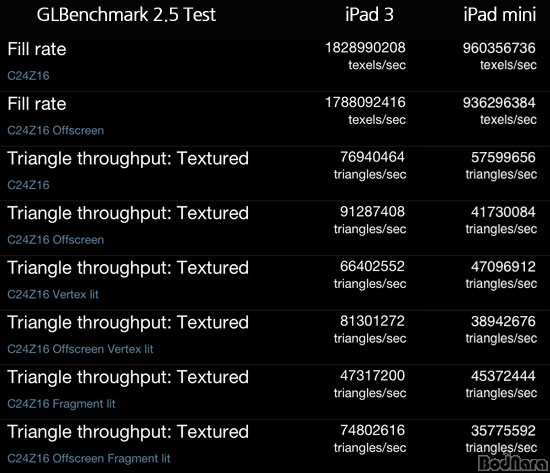Click the GLBenchmark 2.5 Test header
The width and height of the screenshot is (550, 473).
point(126,15)
